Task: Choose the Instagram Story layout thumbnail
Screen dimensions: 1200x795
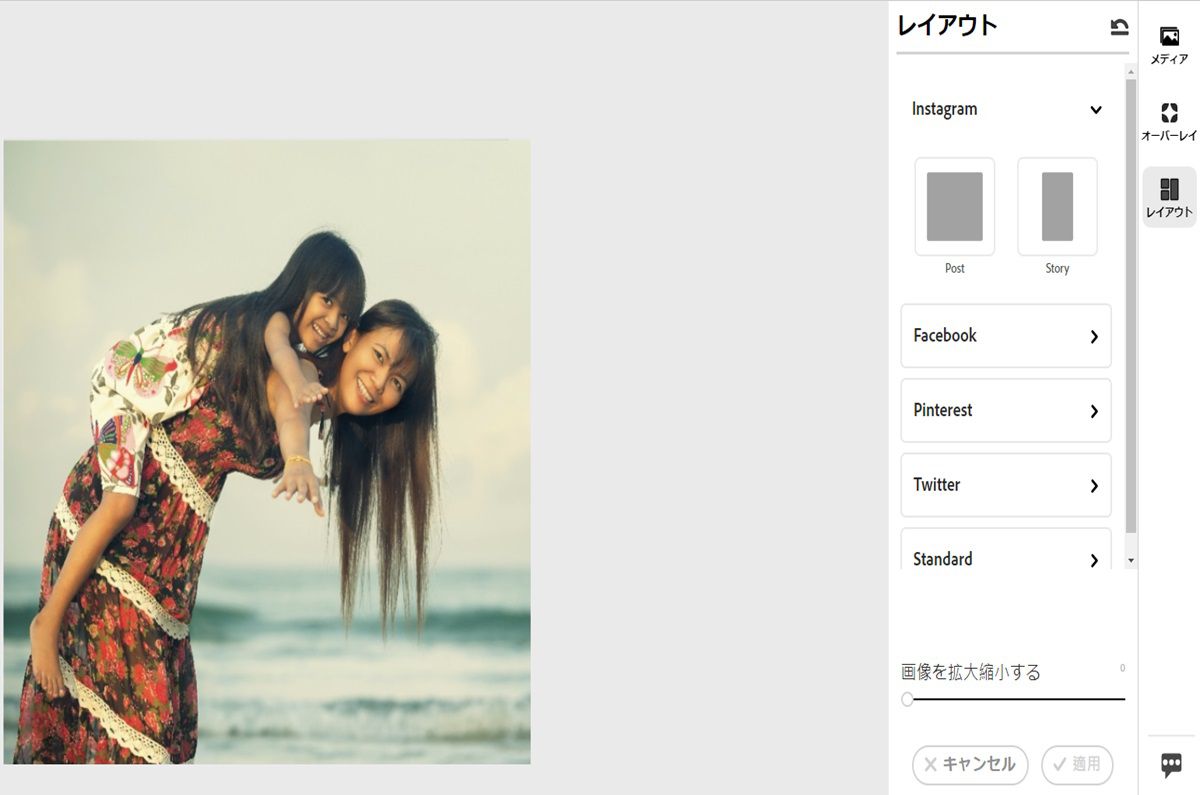Action: click(x=1057, y=207)
